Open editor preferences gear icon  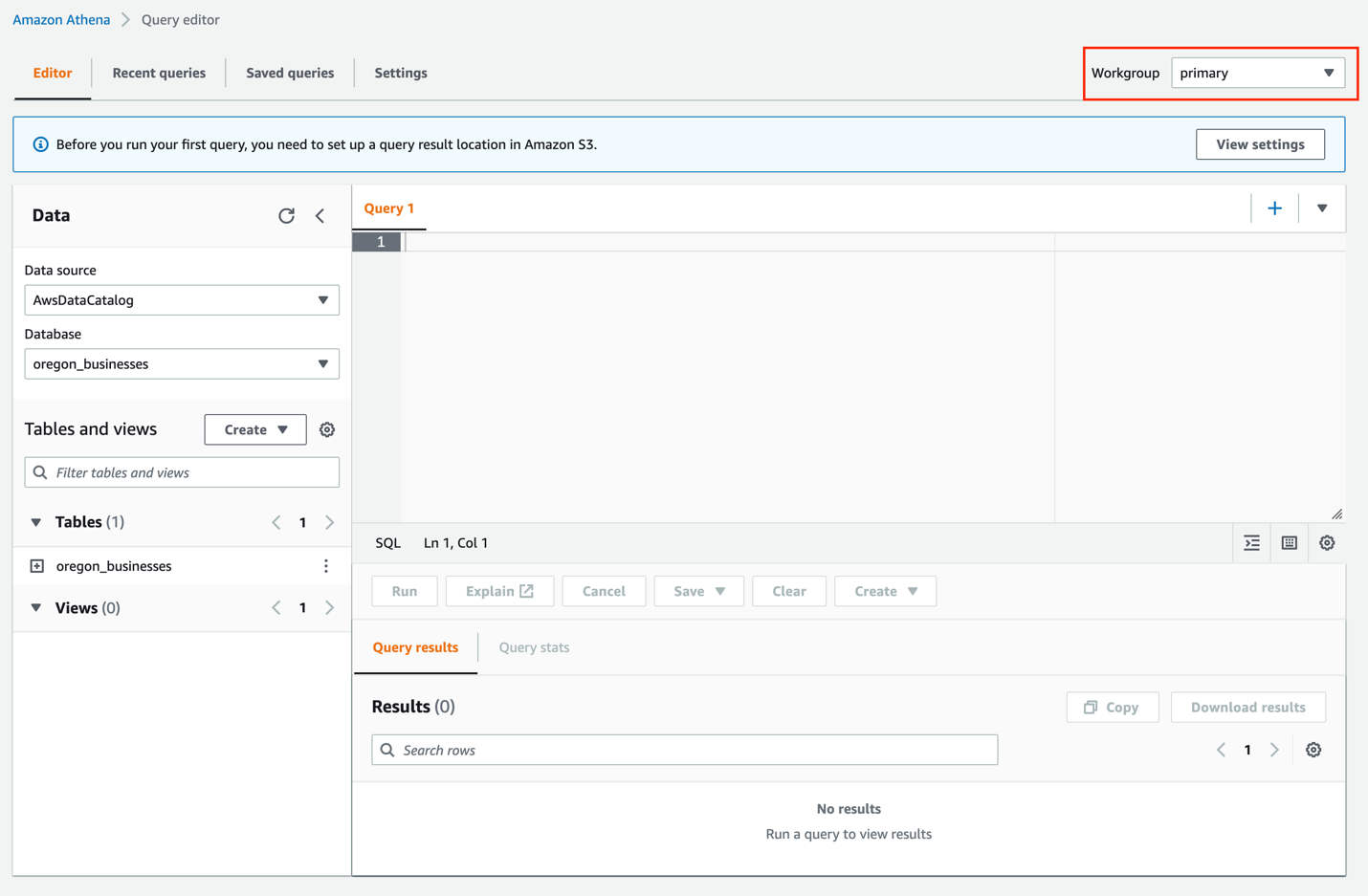pos(1327,542)
